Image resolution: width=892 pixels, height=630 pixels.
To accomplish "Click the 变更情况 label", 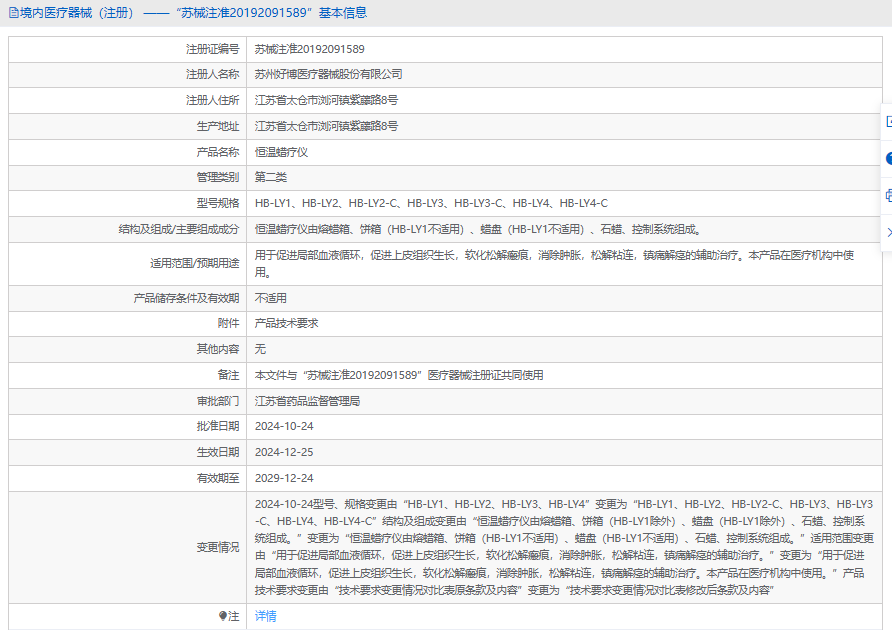I will pos(218,547).
